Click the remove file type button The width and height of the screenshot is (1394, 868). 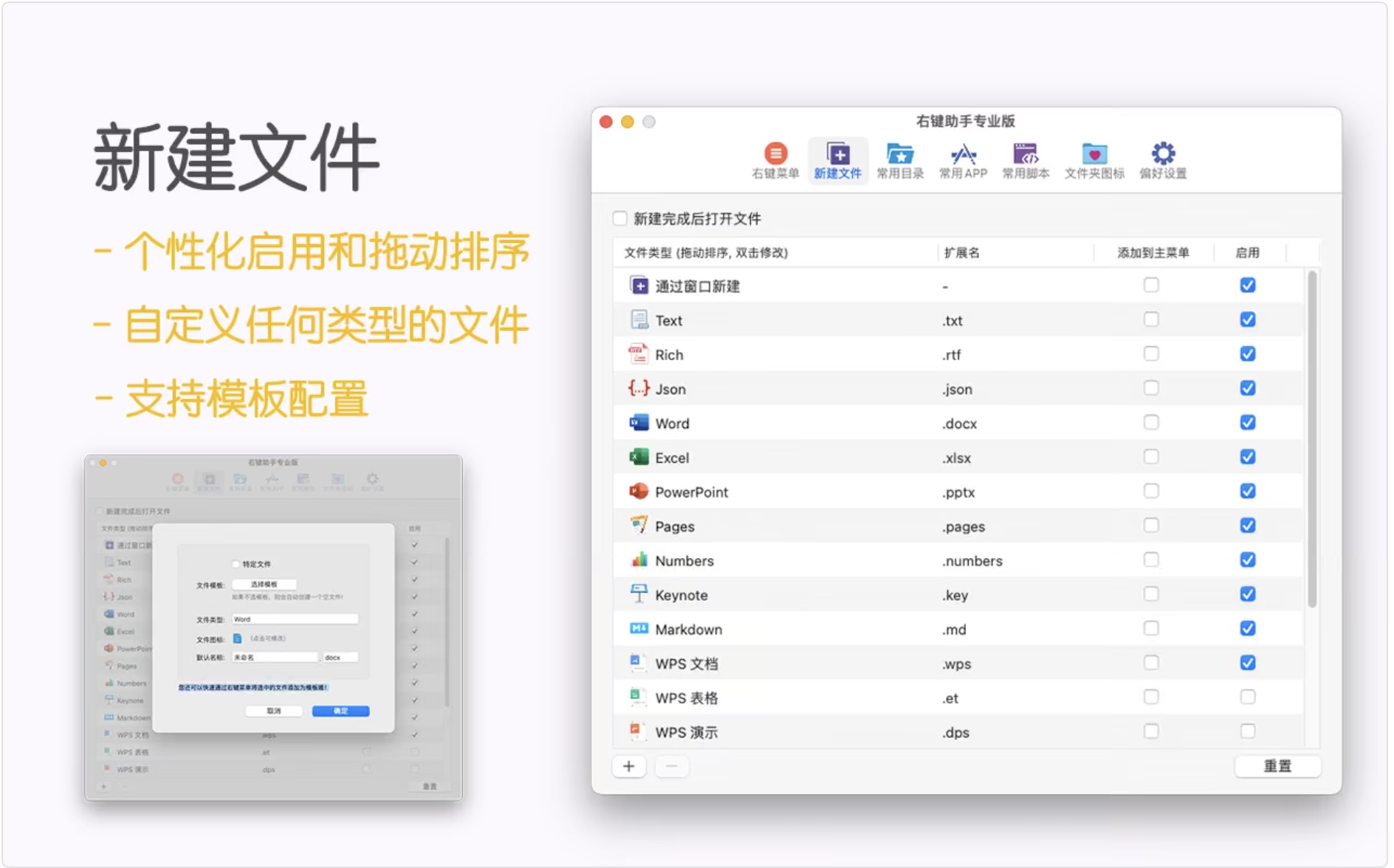672,766
